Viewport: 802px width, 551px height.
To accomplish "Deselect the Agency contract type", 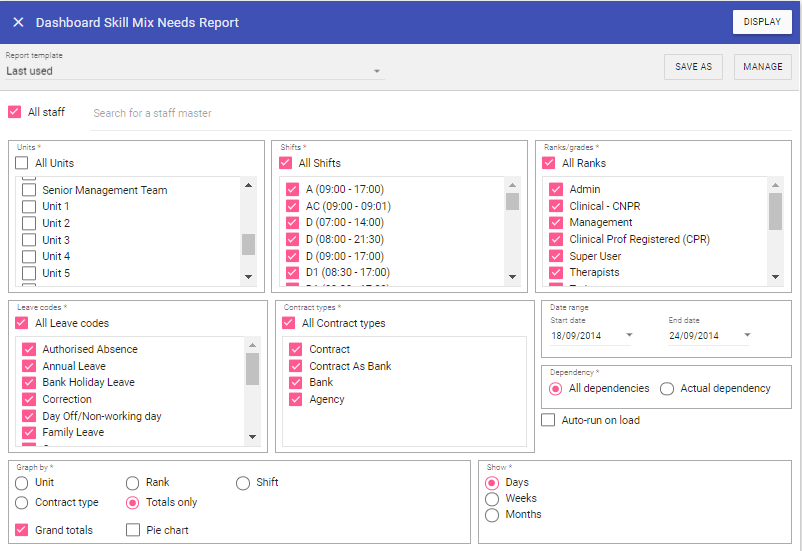I will [x=295, y=399].
